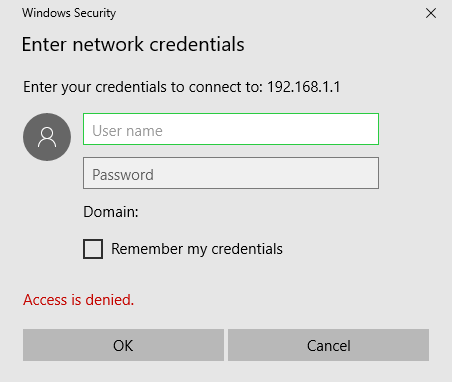Click the person silhouette inside the avatar circle

coord(47,137)
